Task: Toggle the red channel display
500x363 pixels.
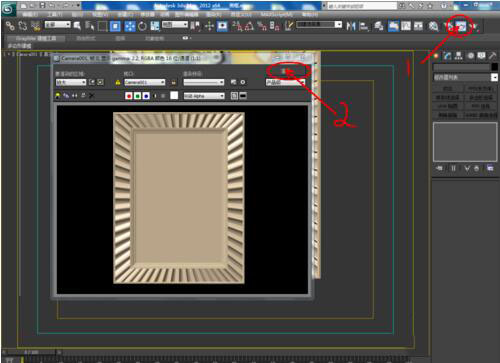Action: 129,96
